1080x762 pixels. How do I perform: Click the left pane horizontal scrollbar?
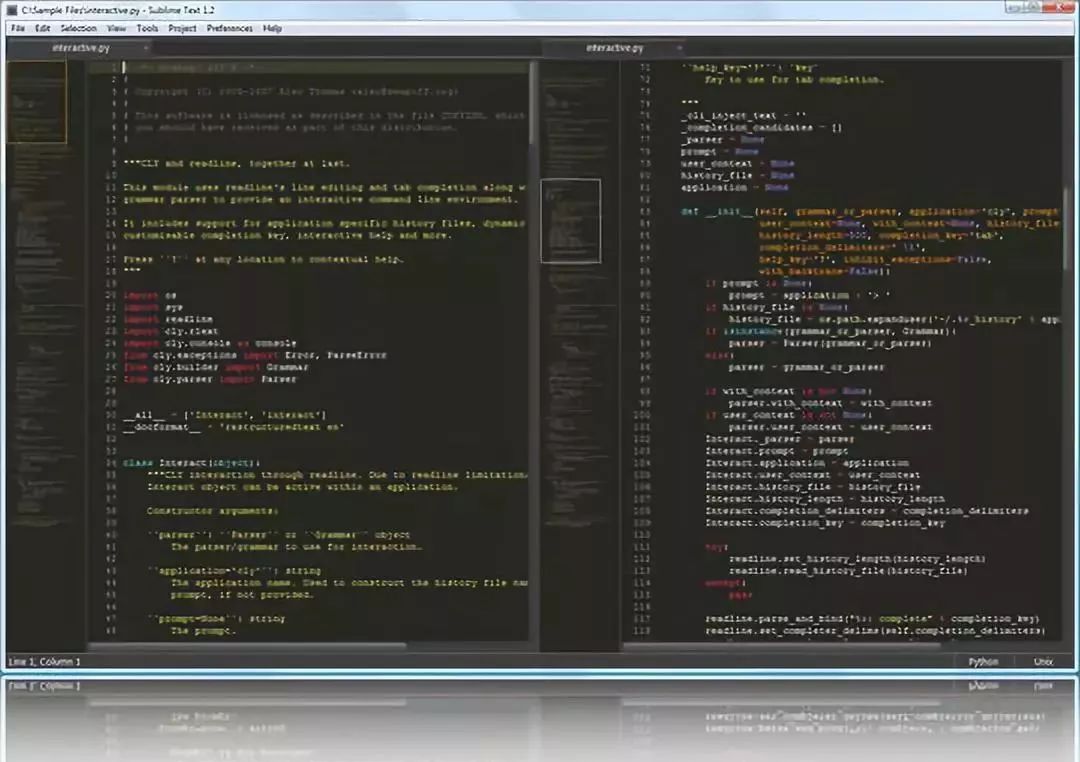pos(248,646)
